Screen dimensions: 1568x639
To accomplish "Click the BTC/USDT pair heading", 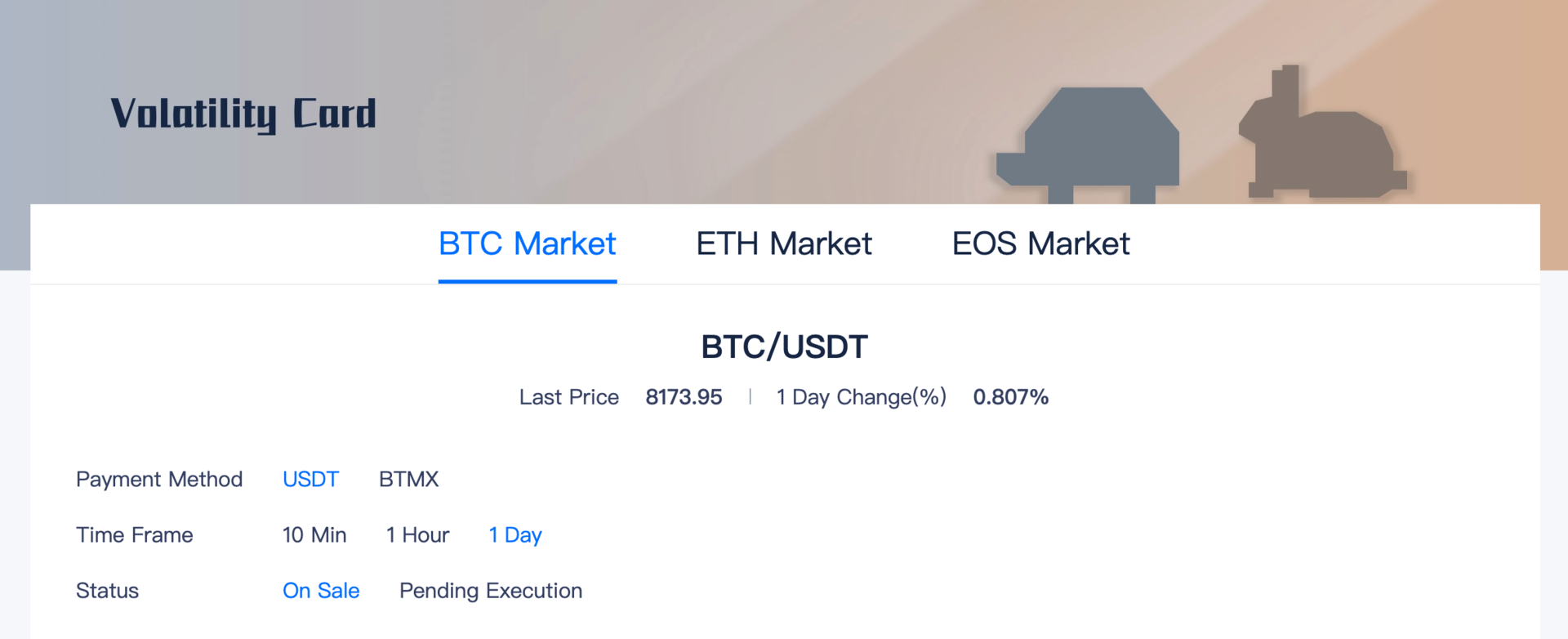I will pyautogui.click(x=784, y=346).
